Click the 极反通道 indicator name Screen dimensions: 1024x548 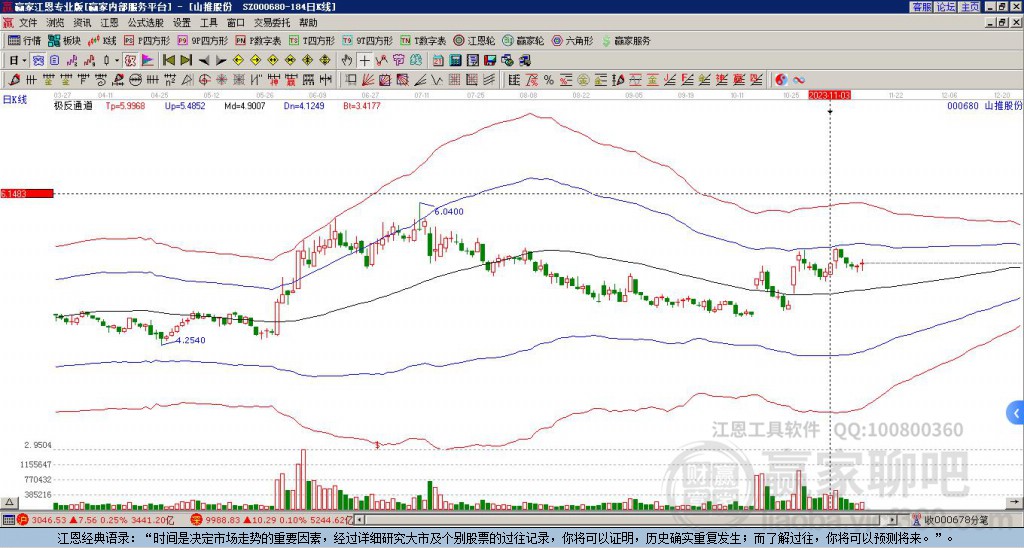click(73, 105)
